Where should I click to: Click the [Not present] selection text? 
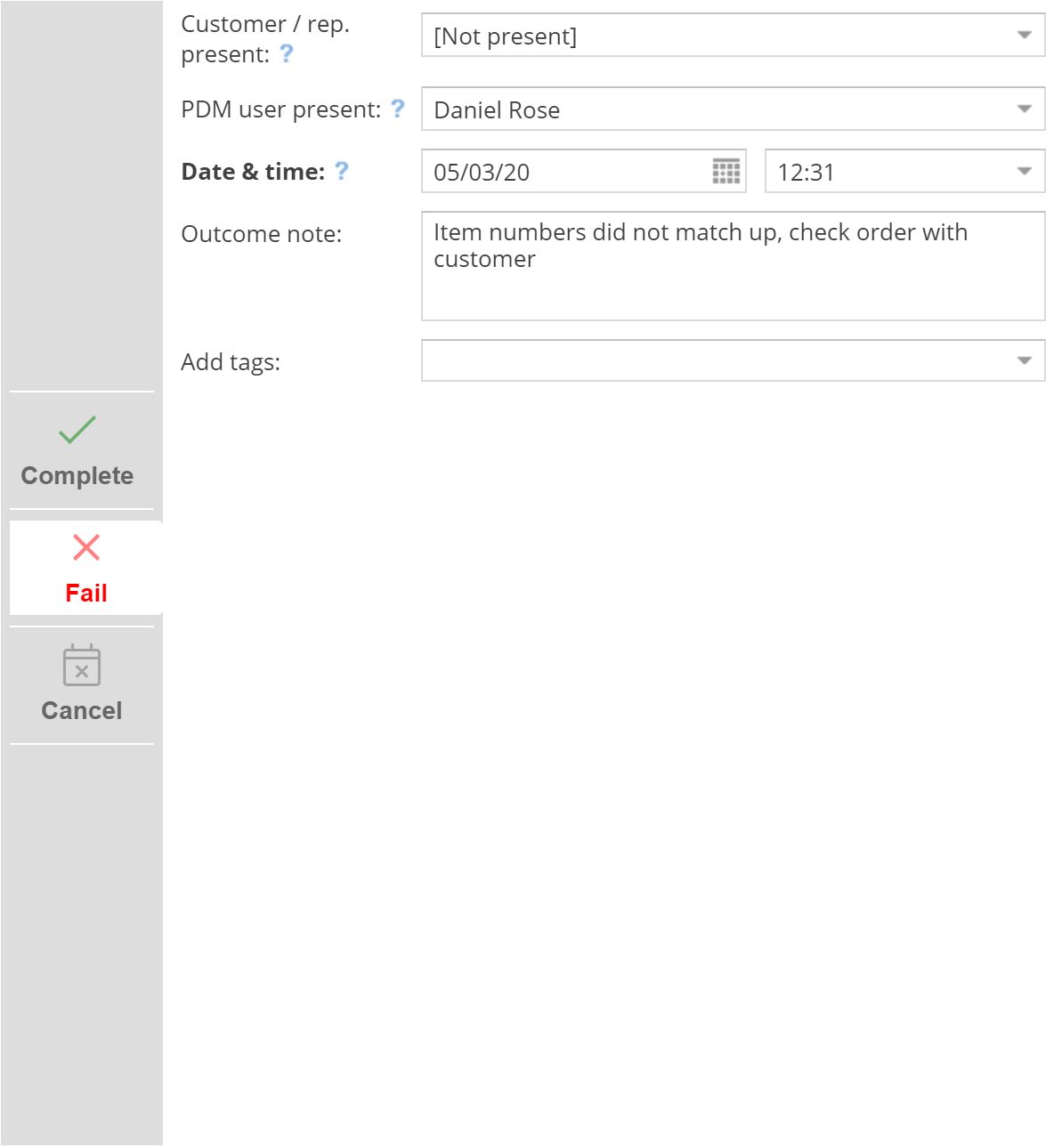[x=505, y=36]
